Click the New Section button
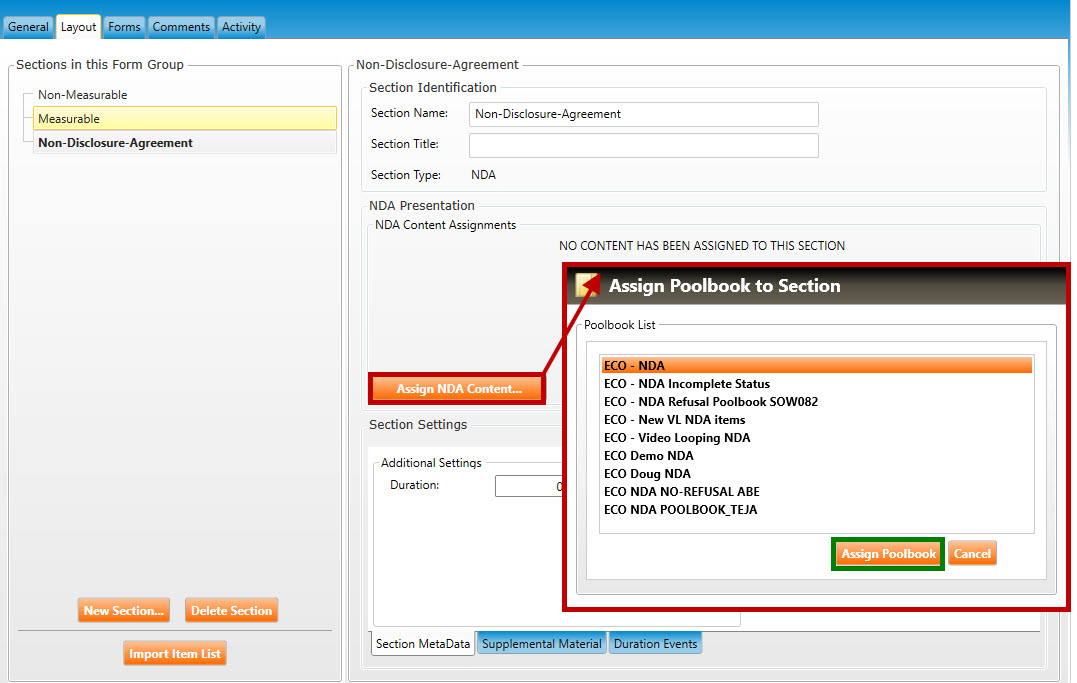 pyautogui.click(x=124, y=611)
